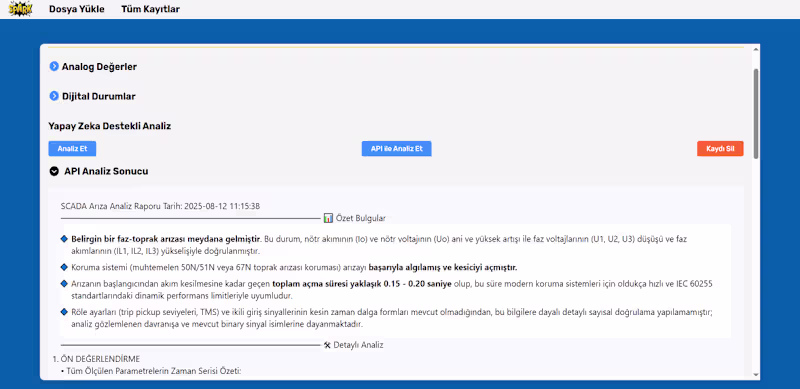Viewport: 800px width, 389px height.
Task: Click the Detaylı Analiz label
Action: coord(359,345)
